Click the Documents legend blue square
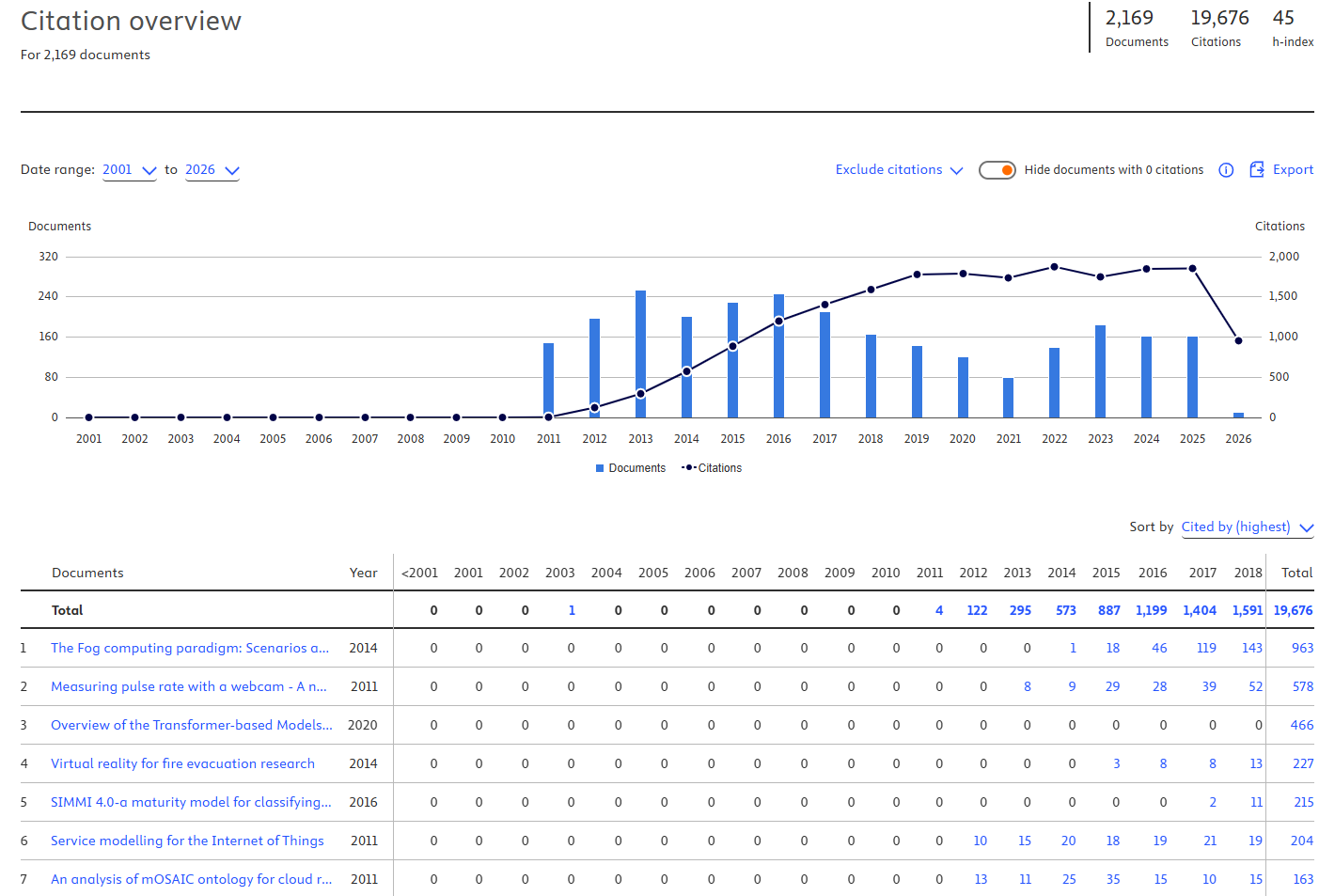The height and width of the screenshot is (896, 1319). coord(600,468)
